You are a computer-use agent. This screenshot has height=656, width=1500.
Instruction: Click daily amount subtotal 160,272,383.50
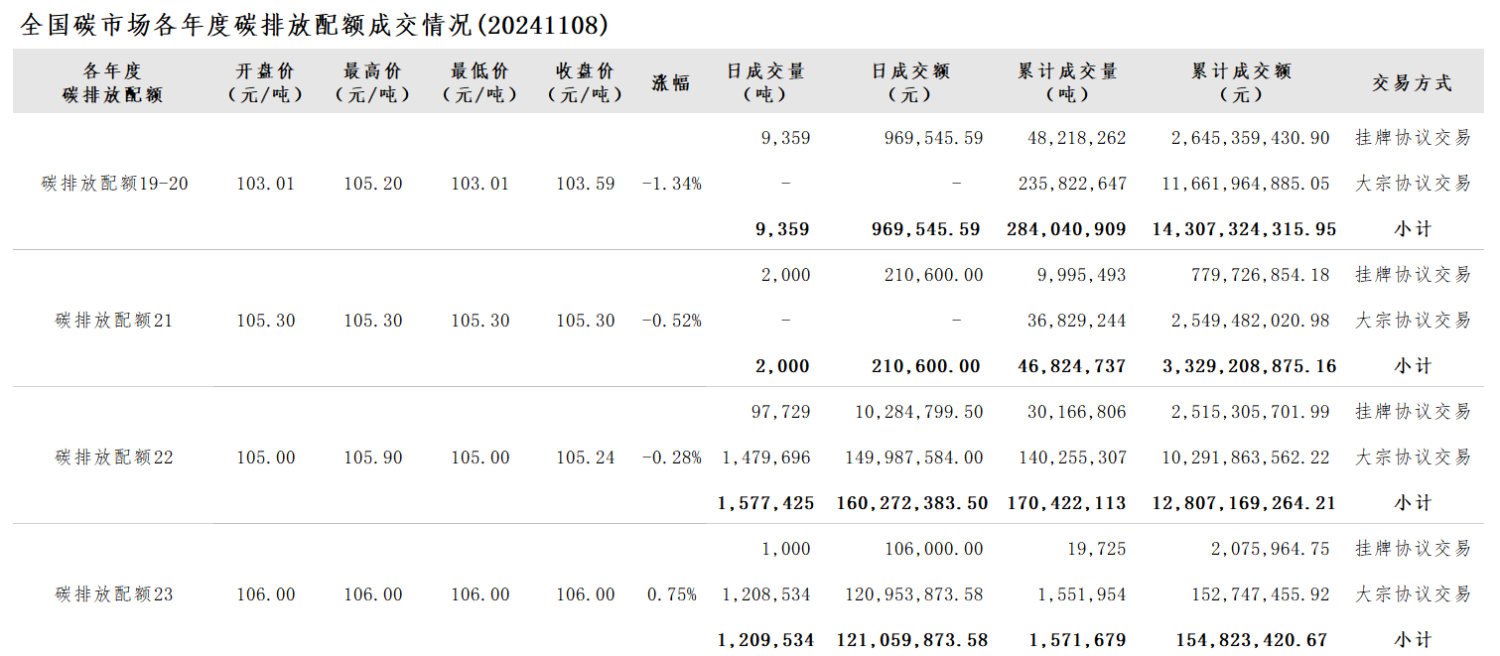912,503
